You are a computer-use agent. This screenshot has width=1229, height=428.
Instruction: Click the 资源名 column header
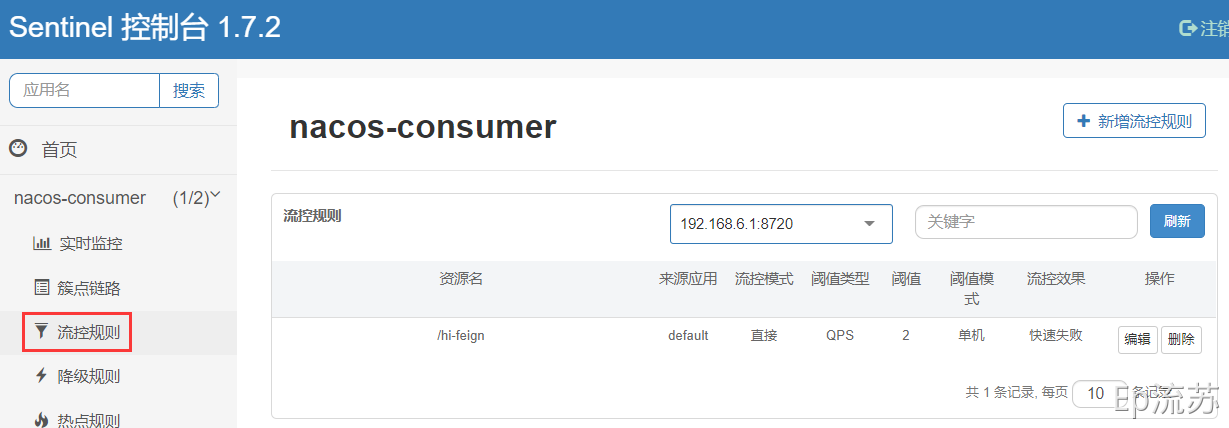(461, 278)
